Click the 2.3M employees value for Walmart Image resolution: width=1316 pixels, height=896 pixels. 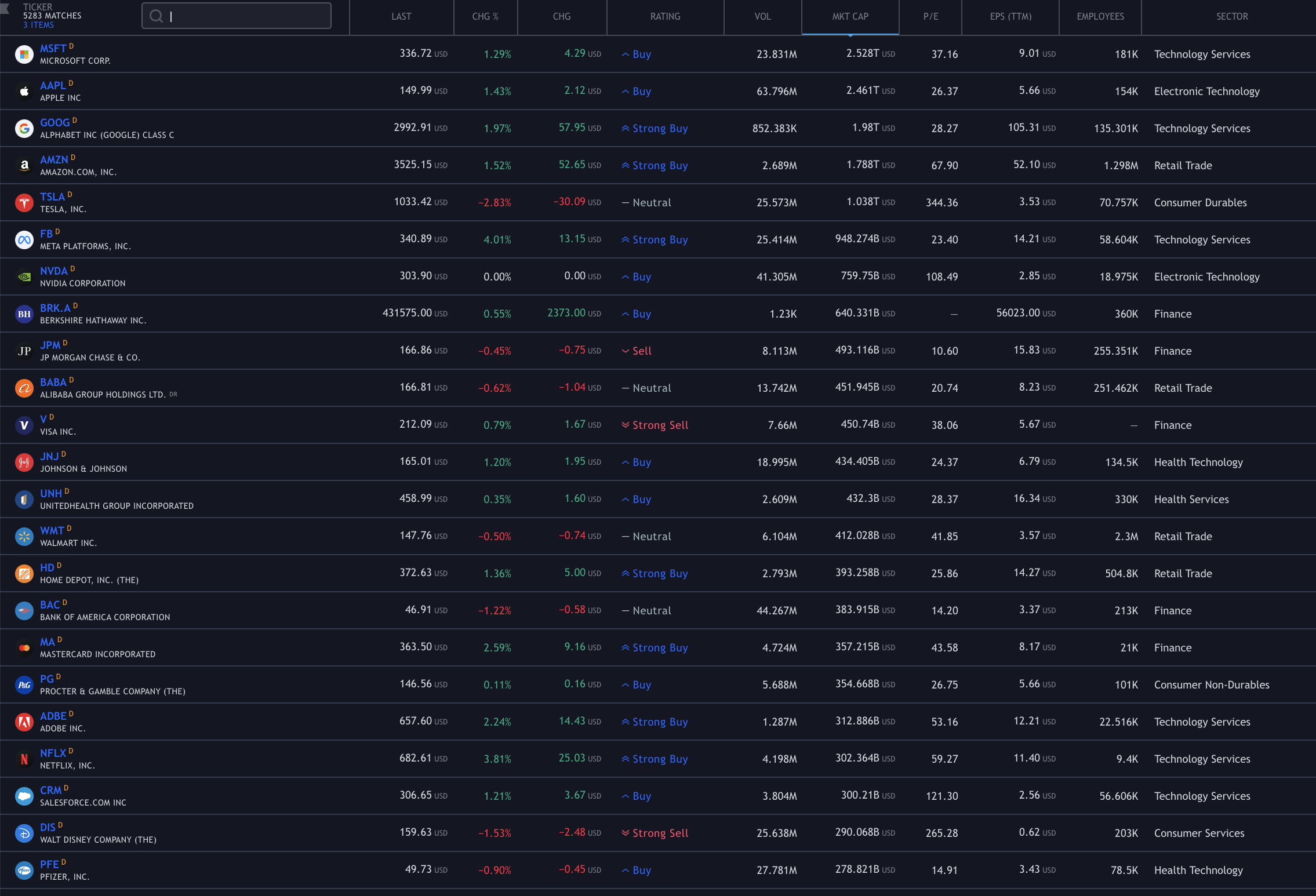(1126, 536)
